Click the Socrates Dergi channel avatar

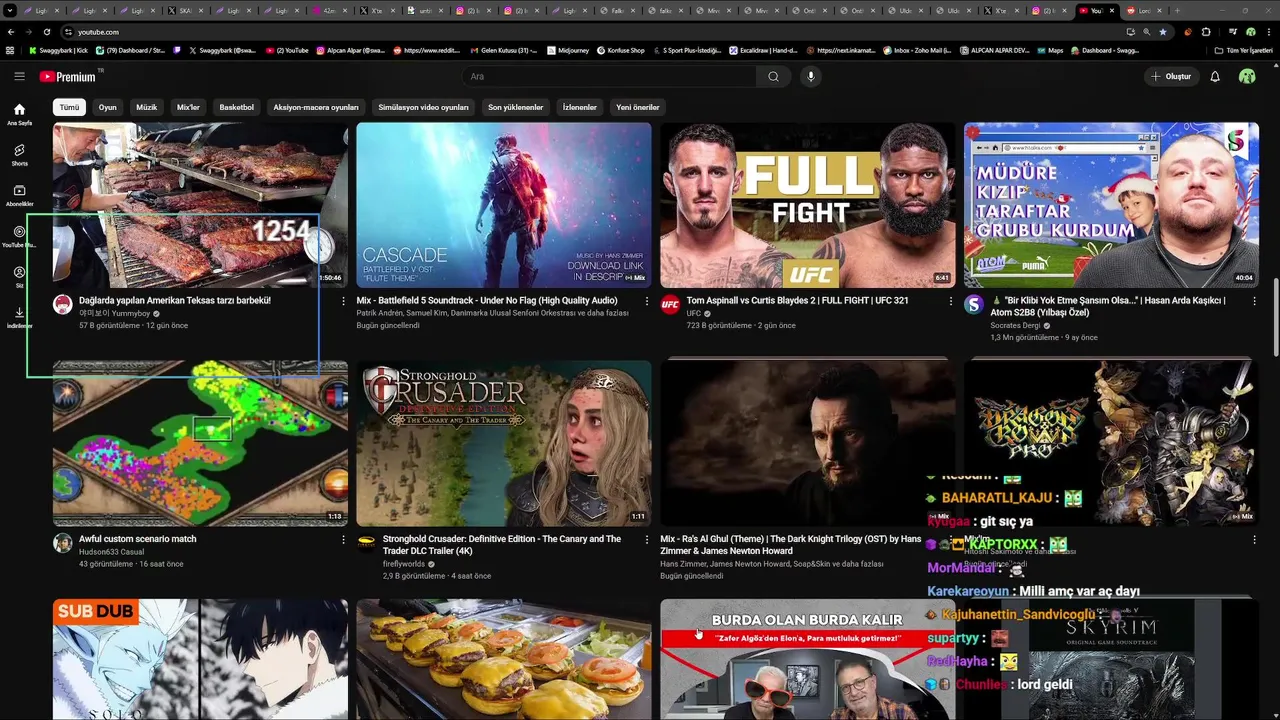(974, 305)
